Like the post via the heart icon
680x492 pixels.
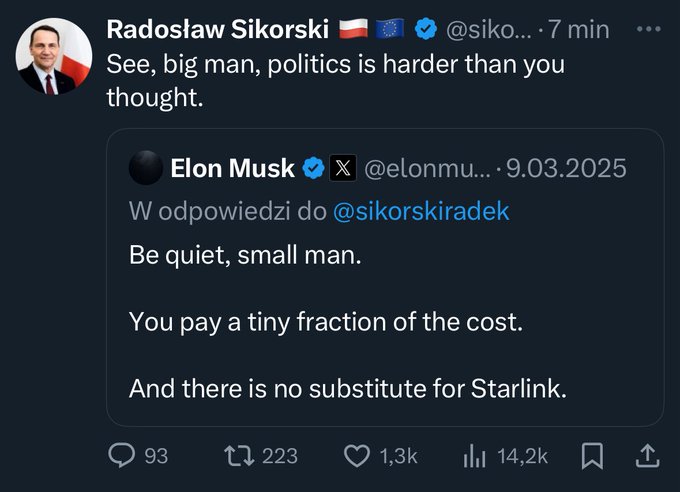click(x=356, y=456)
